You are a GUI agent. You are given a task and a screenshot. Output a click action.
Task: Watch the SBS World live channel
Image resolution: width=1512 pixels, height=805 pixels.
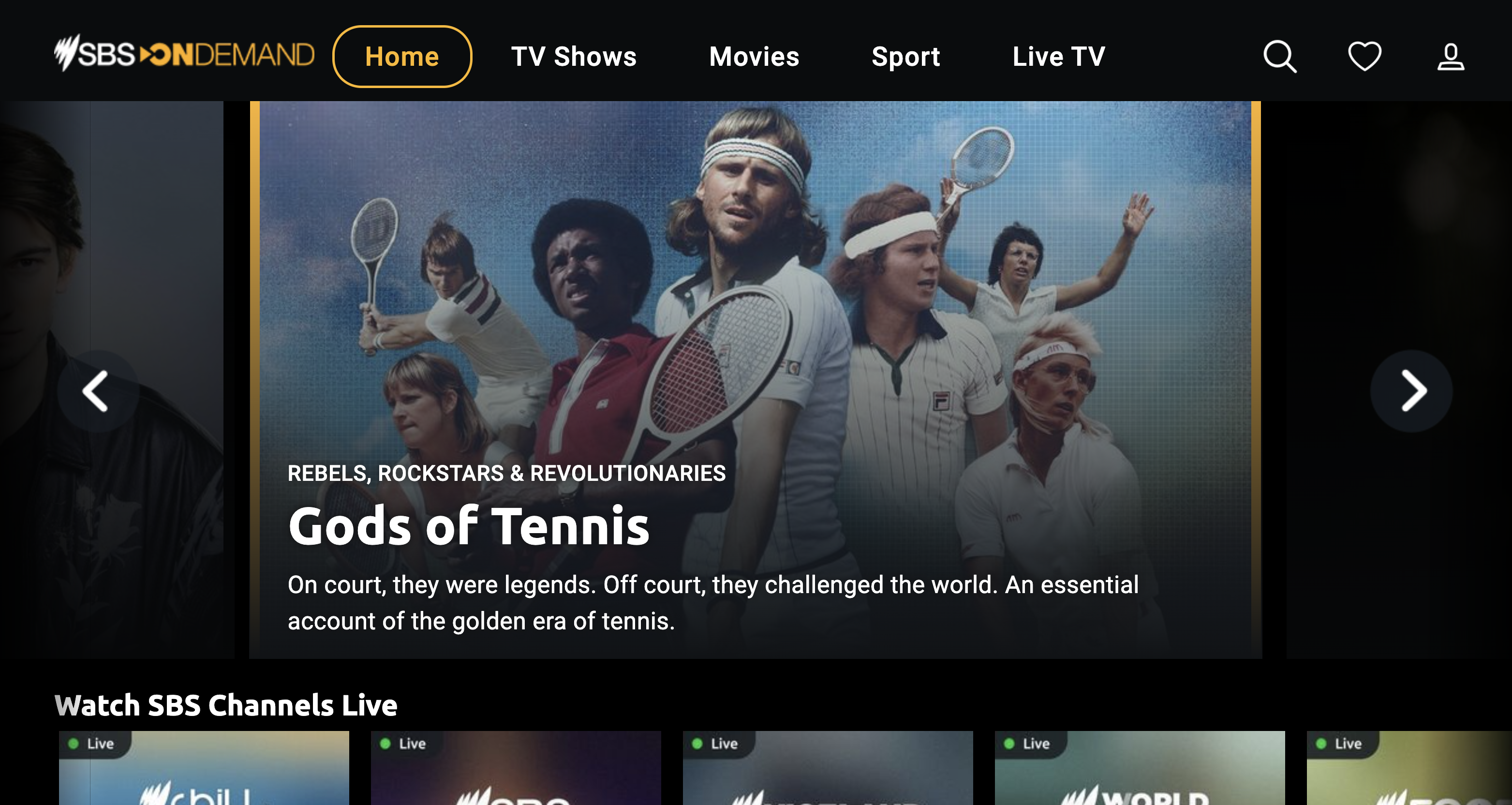1140,767
